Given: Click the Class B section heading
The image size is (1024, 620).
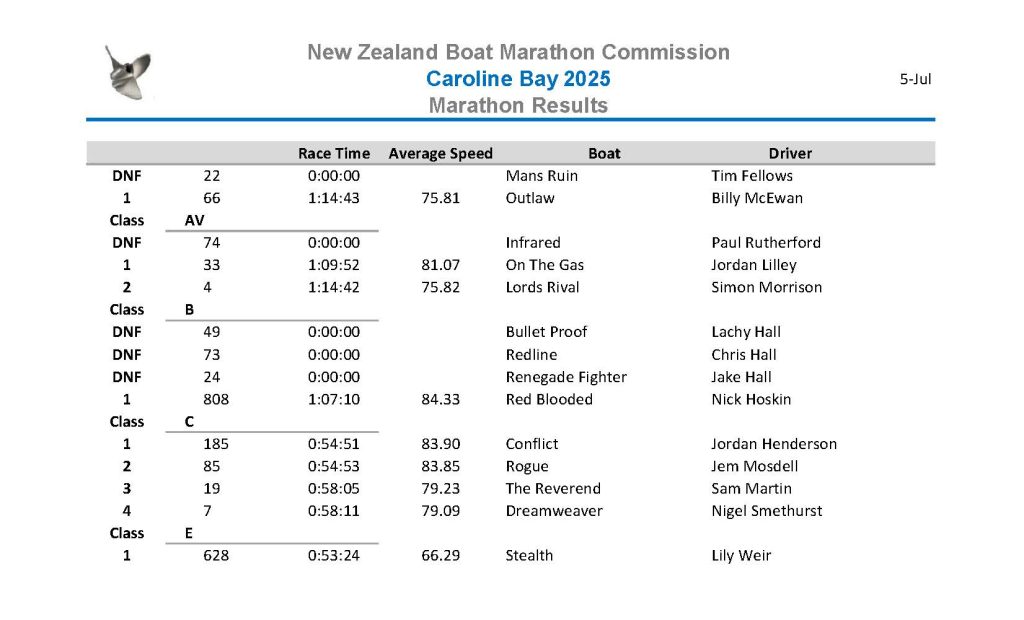Looking at the screenshot, I should pos(152,310).
